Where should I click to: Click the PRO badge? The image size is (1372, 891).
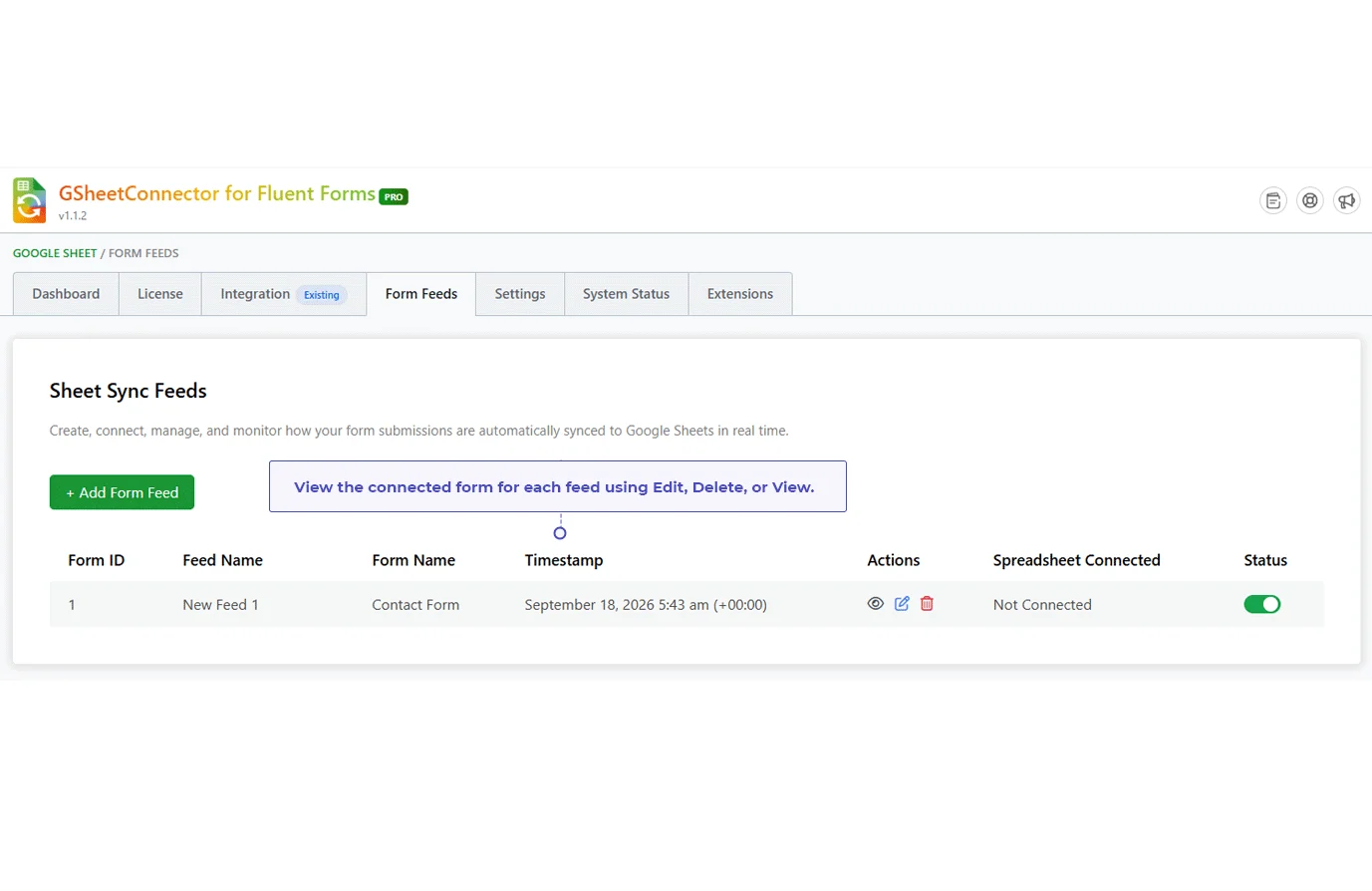click(x=394, y=197)
